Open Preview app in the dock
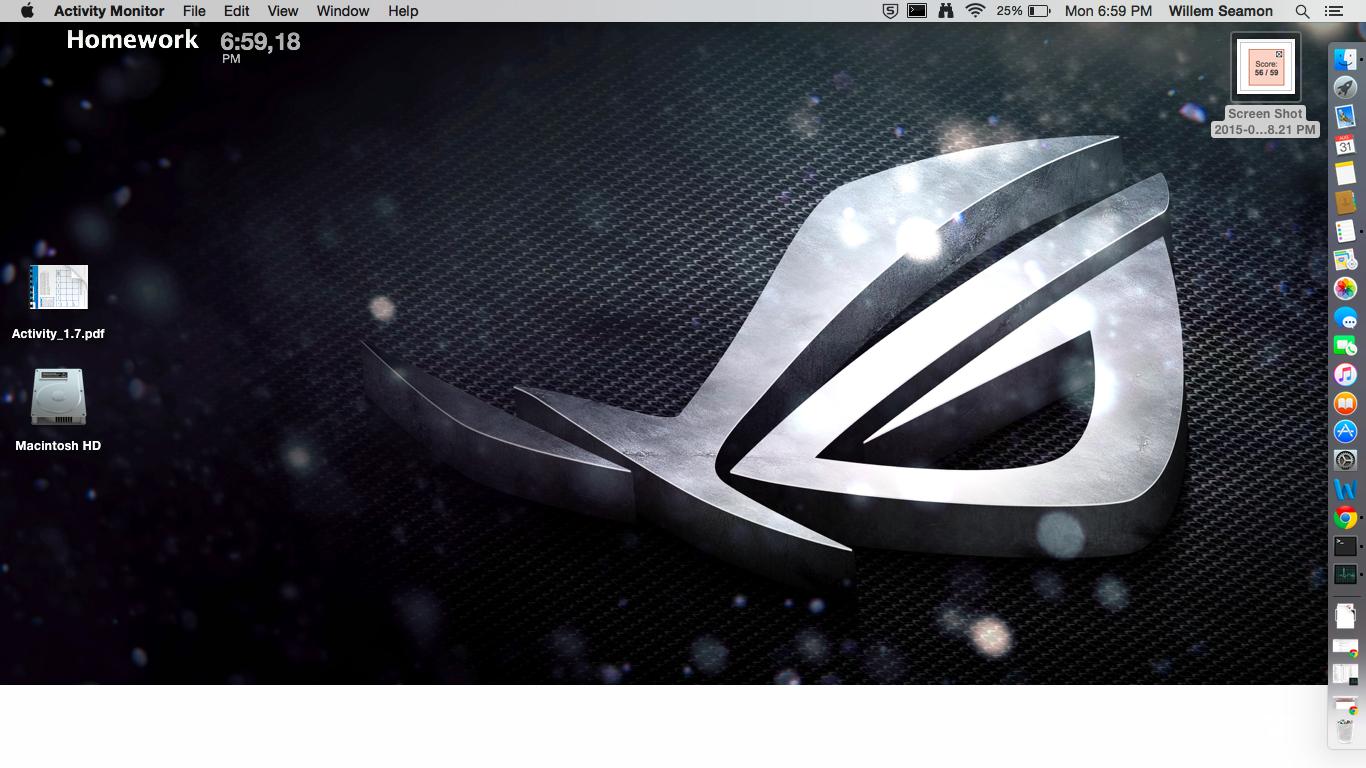Screen dimensions: 1366x768 pos(1345,117)
